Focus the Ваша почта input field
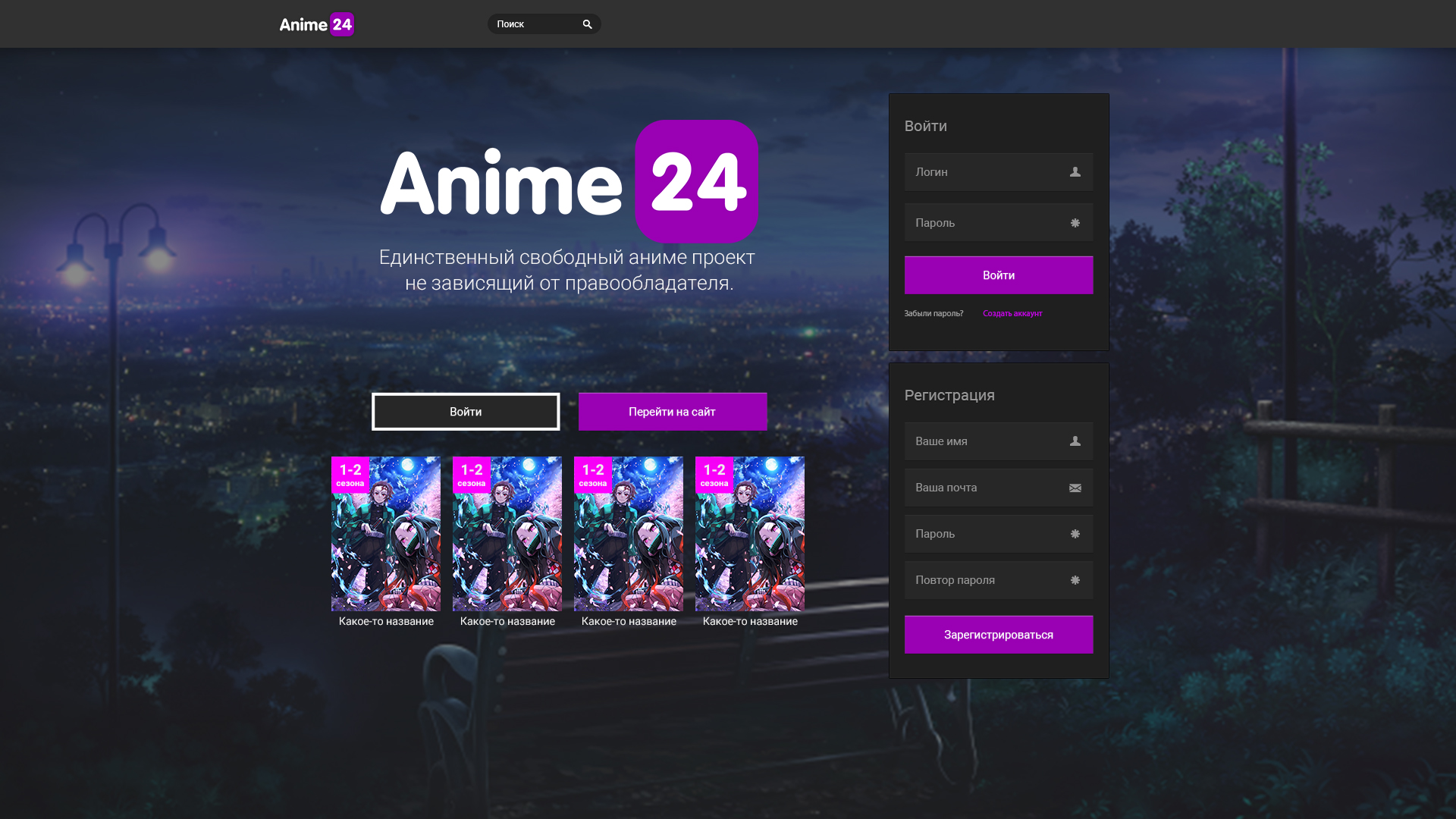This screenshot has height=819, width=1456. click(x=982, y=488)
